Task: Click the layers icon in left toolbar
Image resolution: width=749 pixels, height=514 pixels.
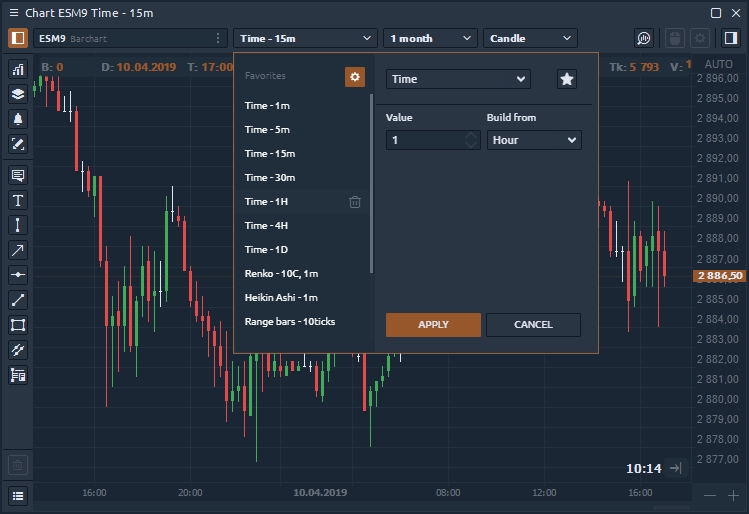Action: coord(18,94)
